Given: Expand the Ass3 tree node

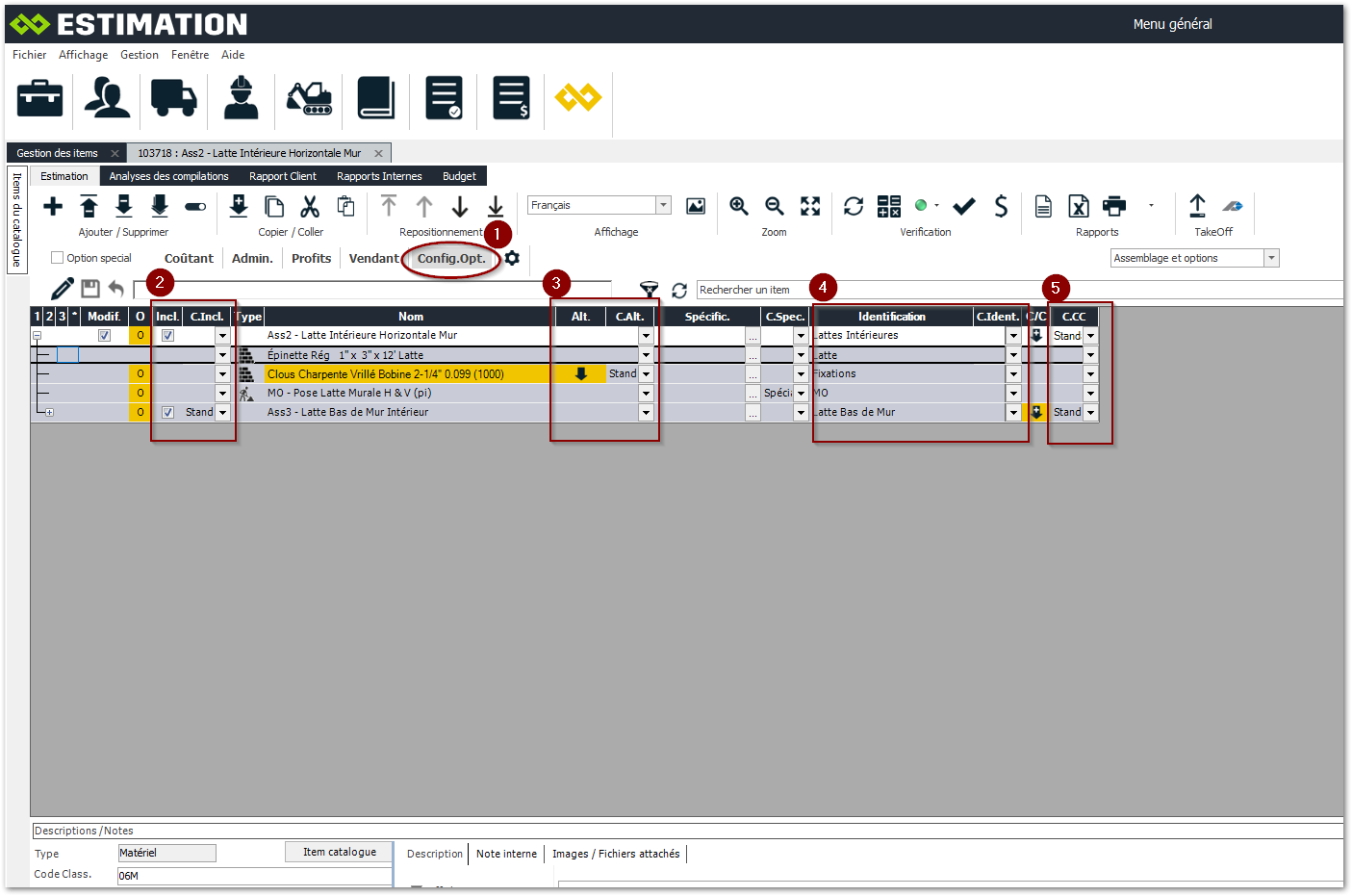Looking at the screenshot, I should [x=49, y=413].
